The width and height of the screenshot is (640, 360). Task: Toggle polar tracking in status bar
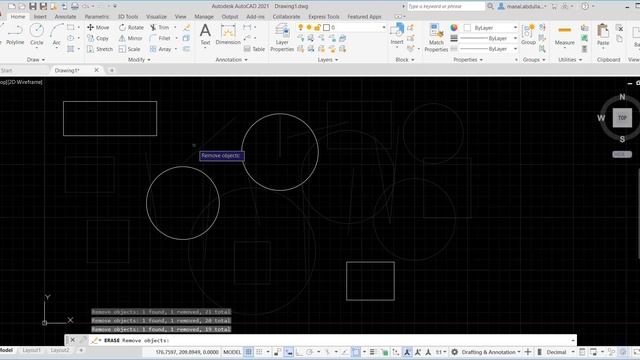point(310,352)
